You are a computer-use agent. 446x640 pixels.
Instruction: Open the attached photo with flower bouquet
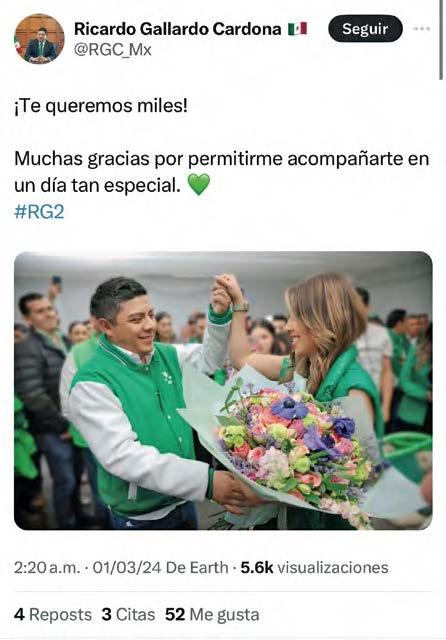coord(223,391)
